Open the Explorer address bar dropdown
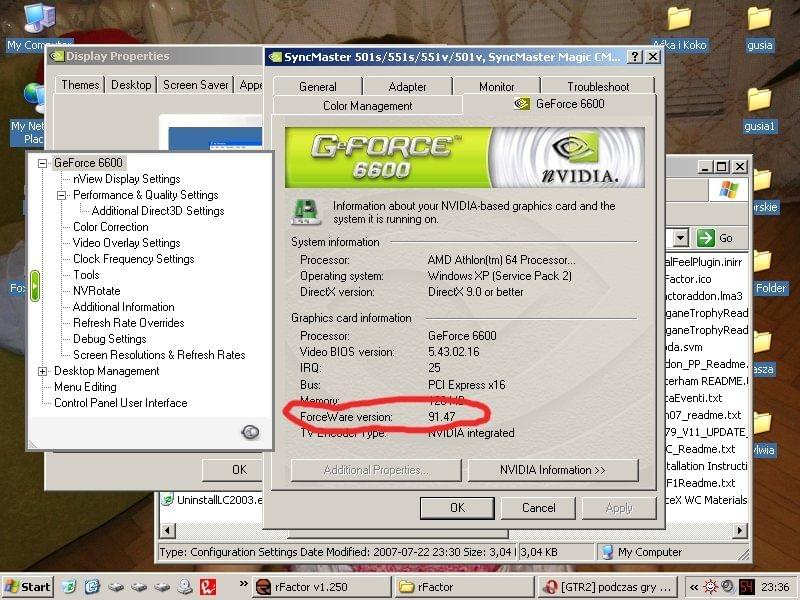This screenshot has height=600, width=800. click(x=680, y=238)
